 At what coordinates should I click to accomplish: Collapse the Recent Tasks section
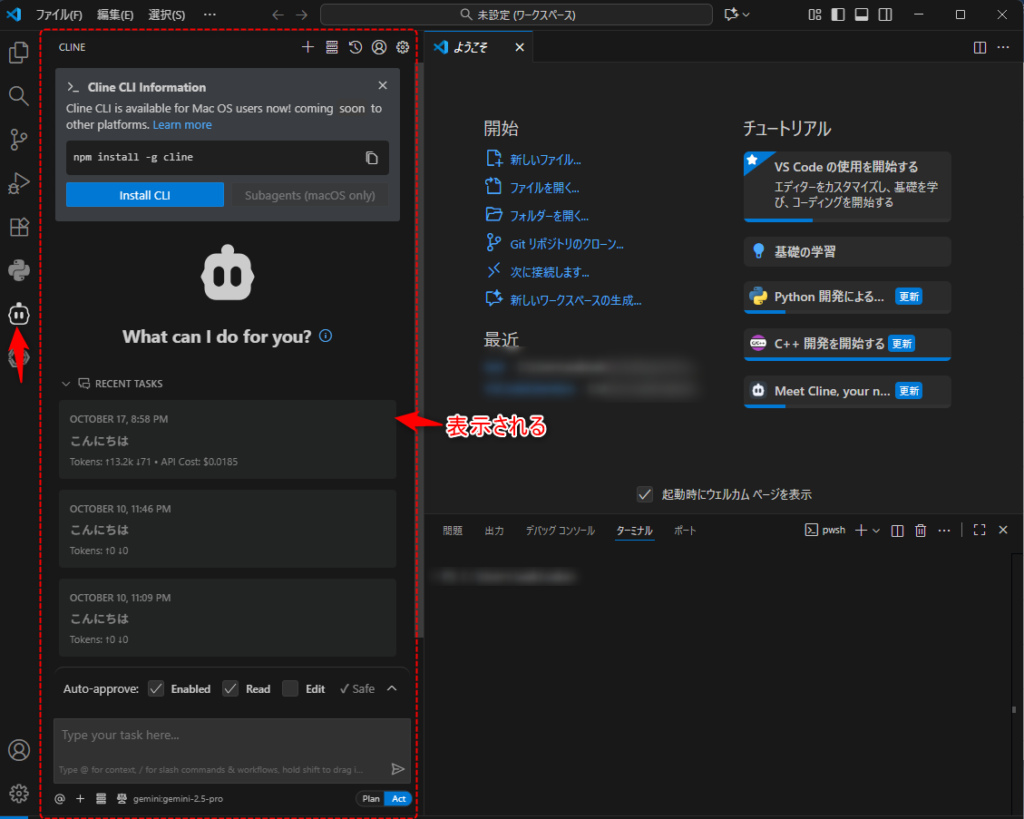[x=66, y=383]
